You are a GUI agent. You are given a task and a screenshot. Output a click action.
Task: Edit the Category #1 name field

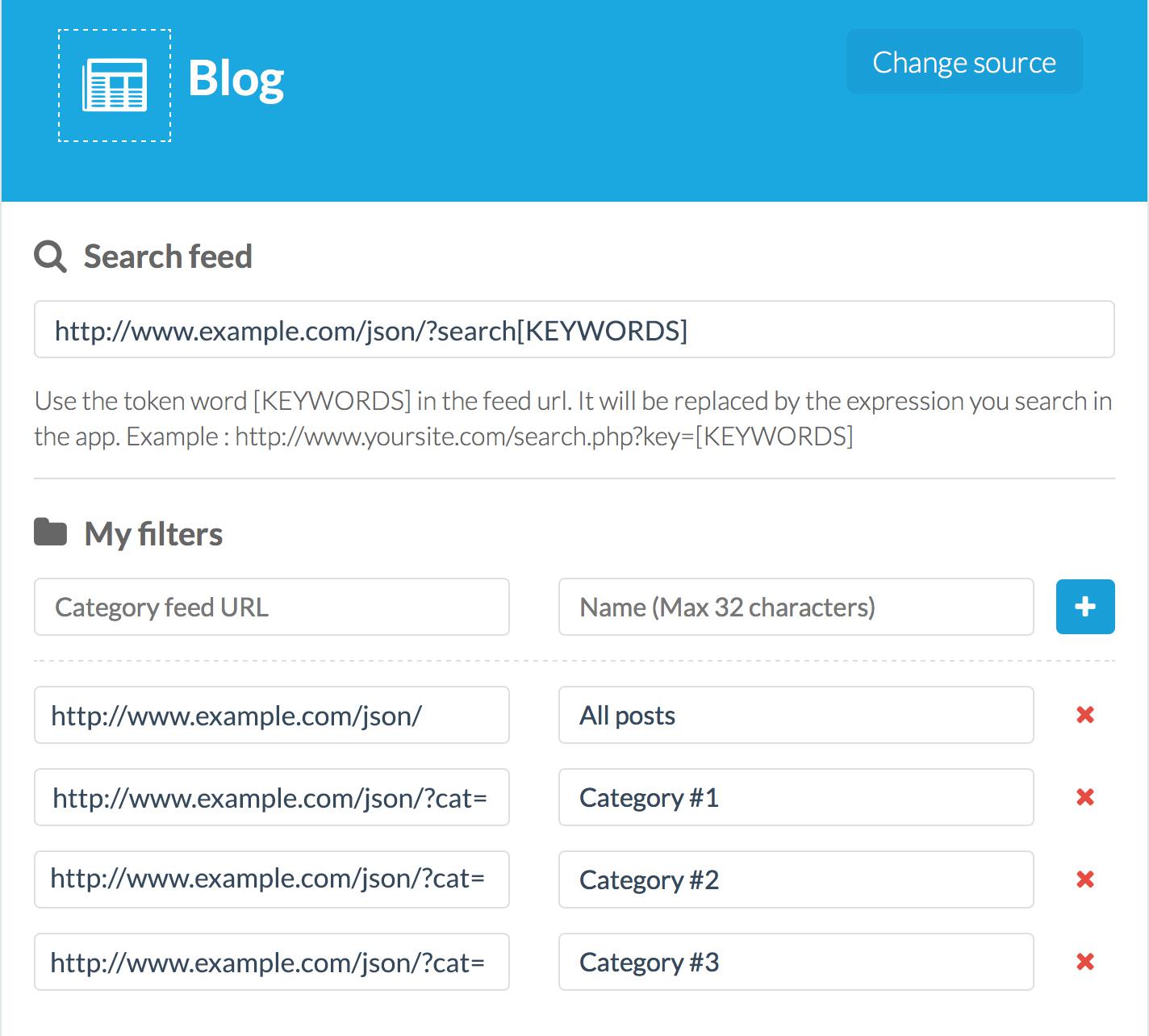click(796, 797)
